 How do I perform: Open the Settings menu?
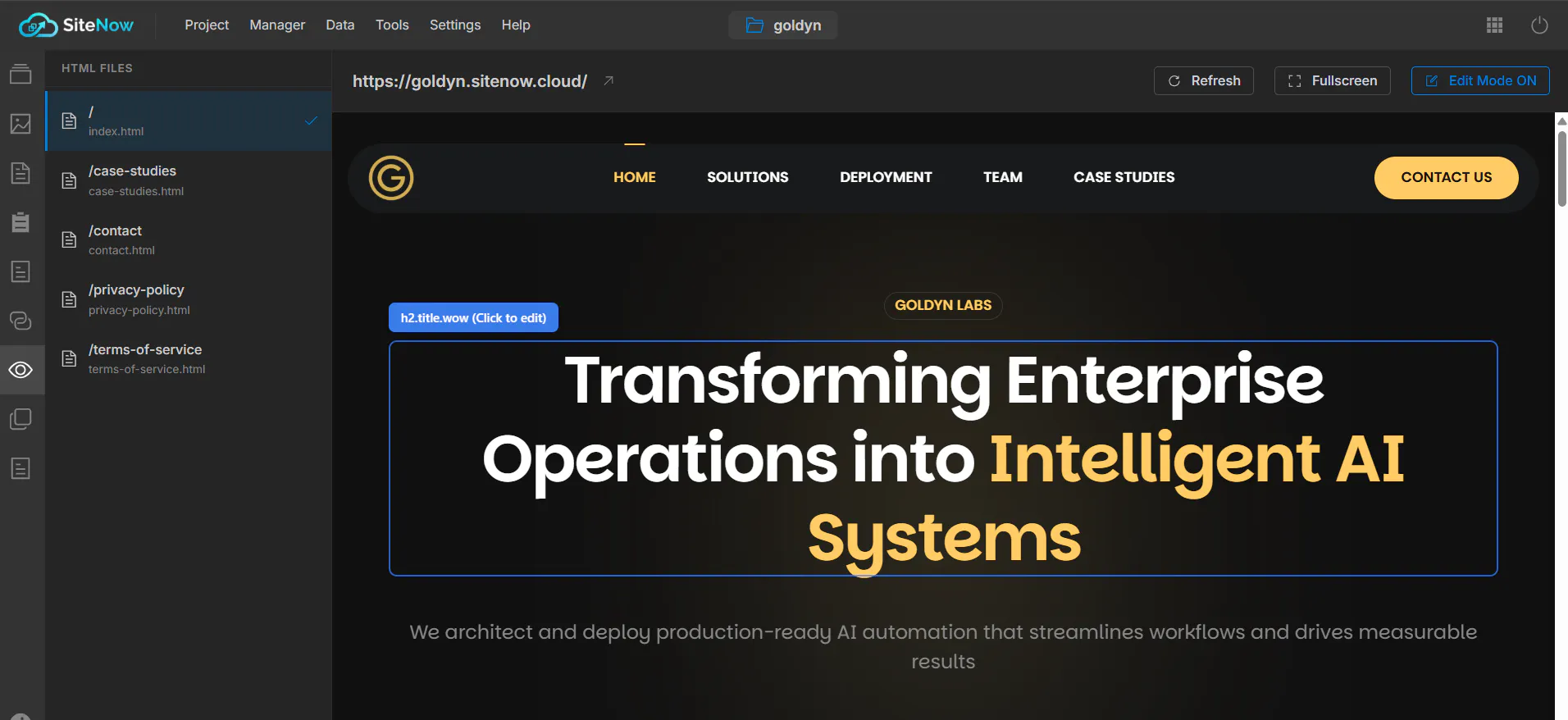coord(455,25)
